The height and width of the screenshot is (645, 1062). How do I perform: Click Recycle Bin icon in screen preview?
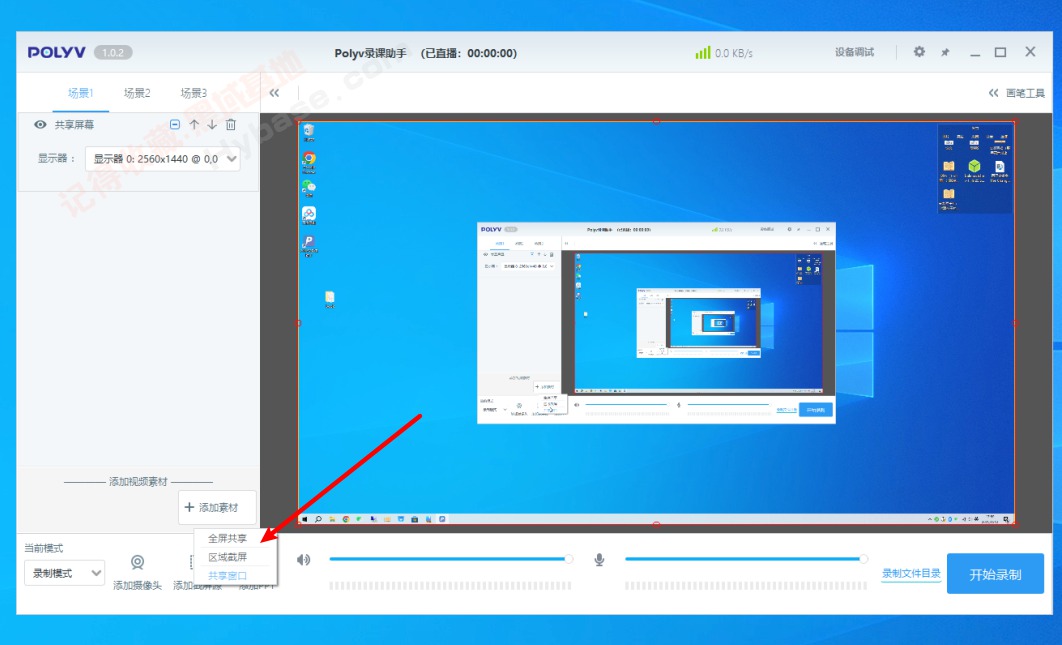(309, 131)
